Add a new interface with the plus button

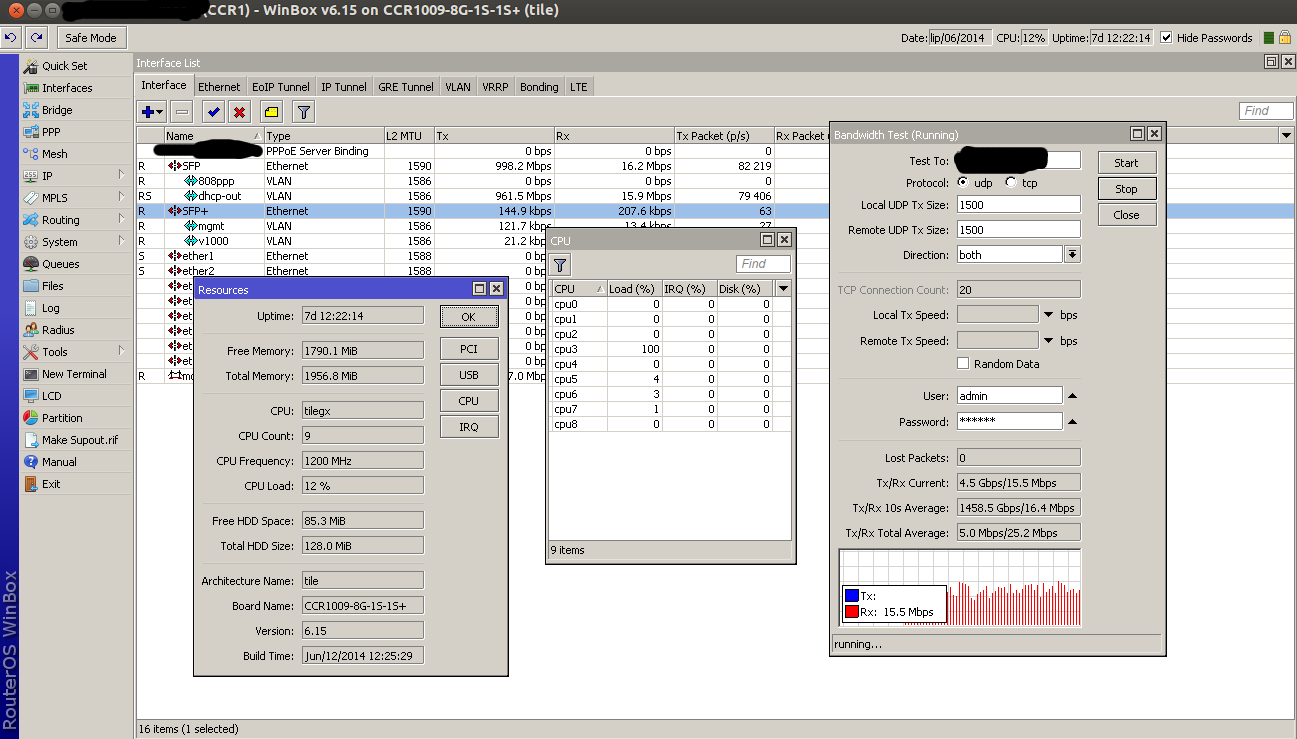152,112
